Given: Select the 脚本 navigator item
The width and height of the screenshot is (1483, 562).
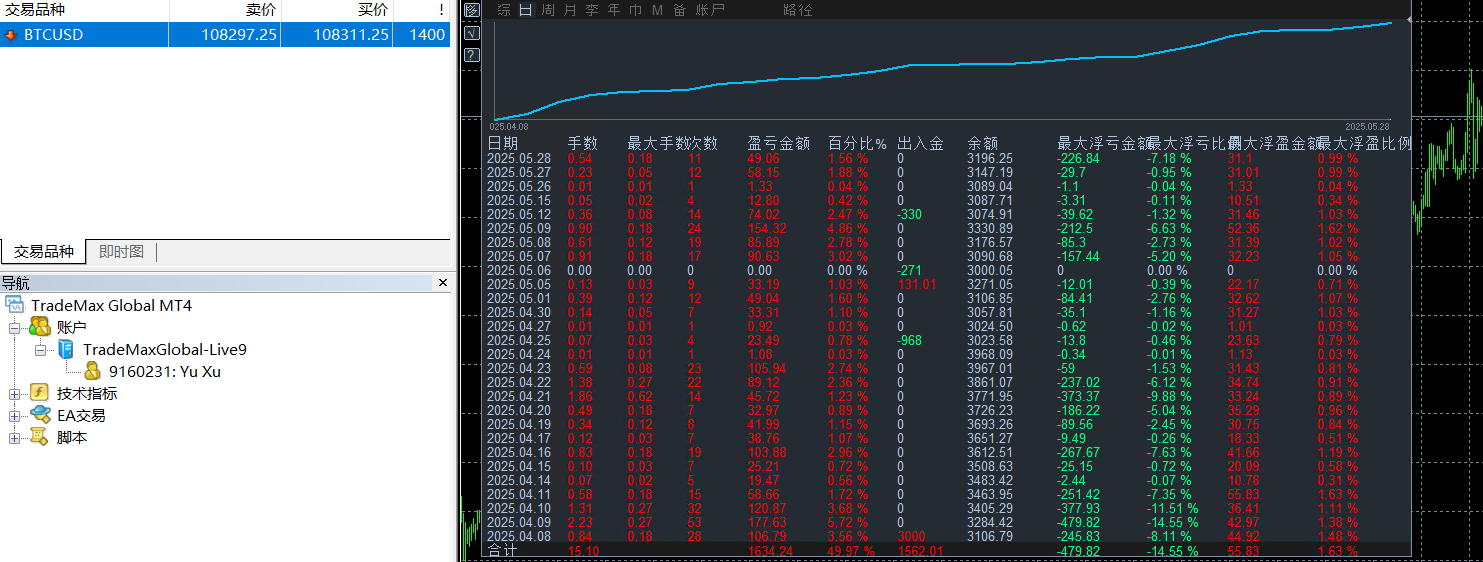Looking at the screenshot, I should click(x=72, y=437).
